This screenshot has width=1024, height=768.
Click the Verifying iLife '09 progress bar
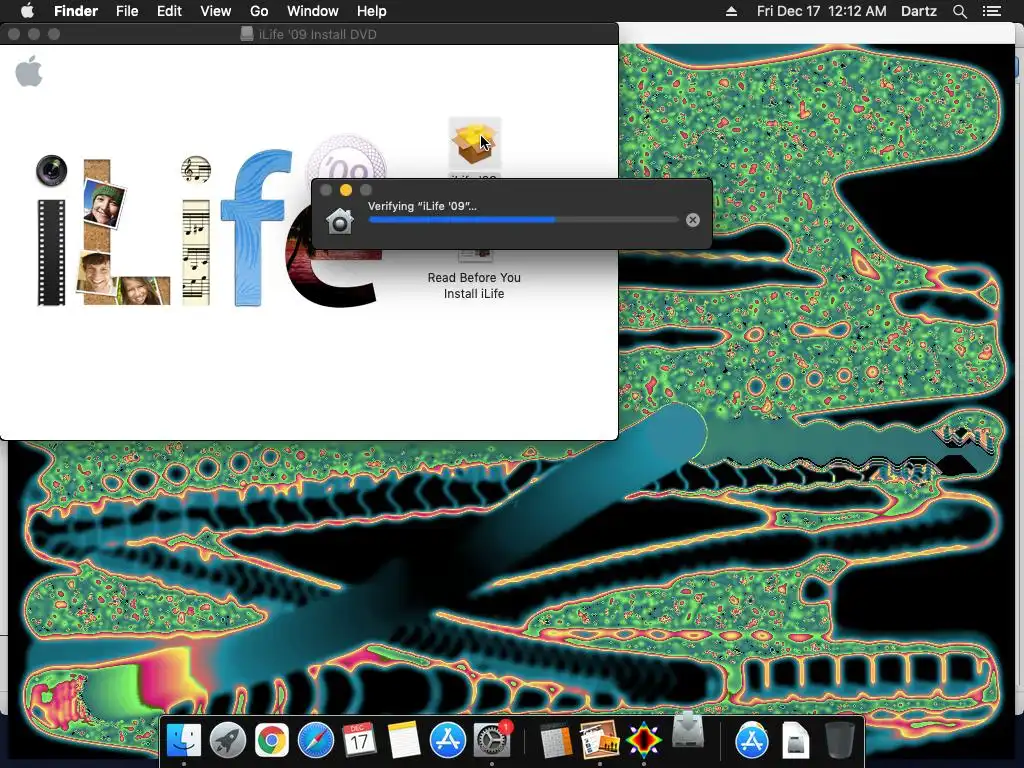pyautogui.click(x=524, y=220)
